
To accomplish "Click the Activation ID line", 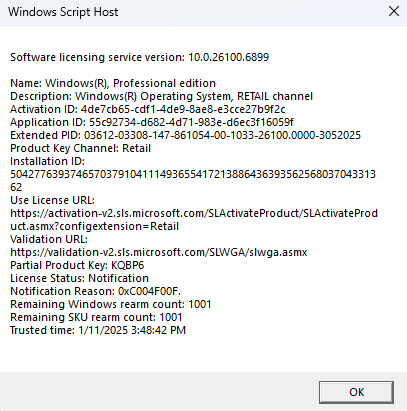I will click(x=148, y=109).
